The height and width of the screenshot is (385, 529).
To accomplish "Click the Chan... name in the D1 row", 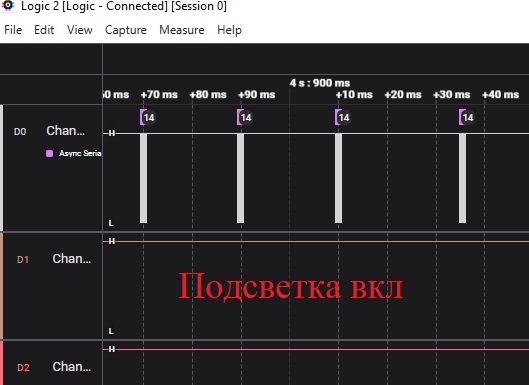I will pyautogui.click(x=72, y=259).
